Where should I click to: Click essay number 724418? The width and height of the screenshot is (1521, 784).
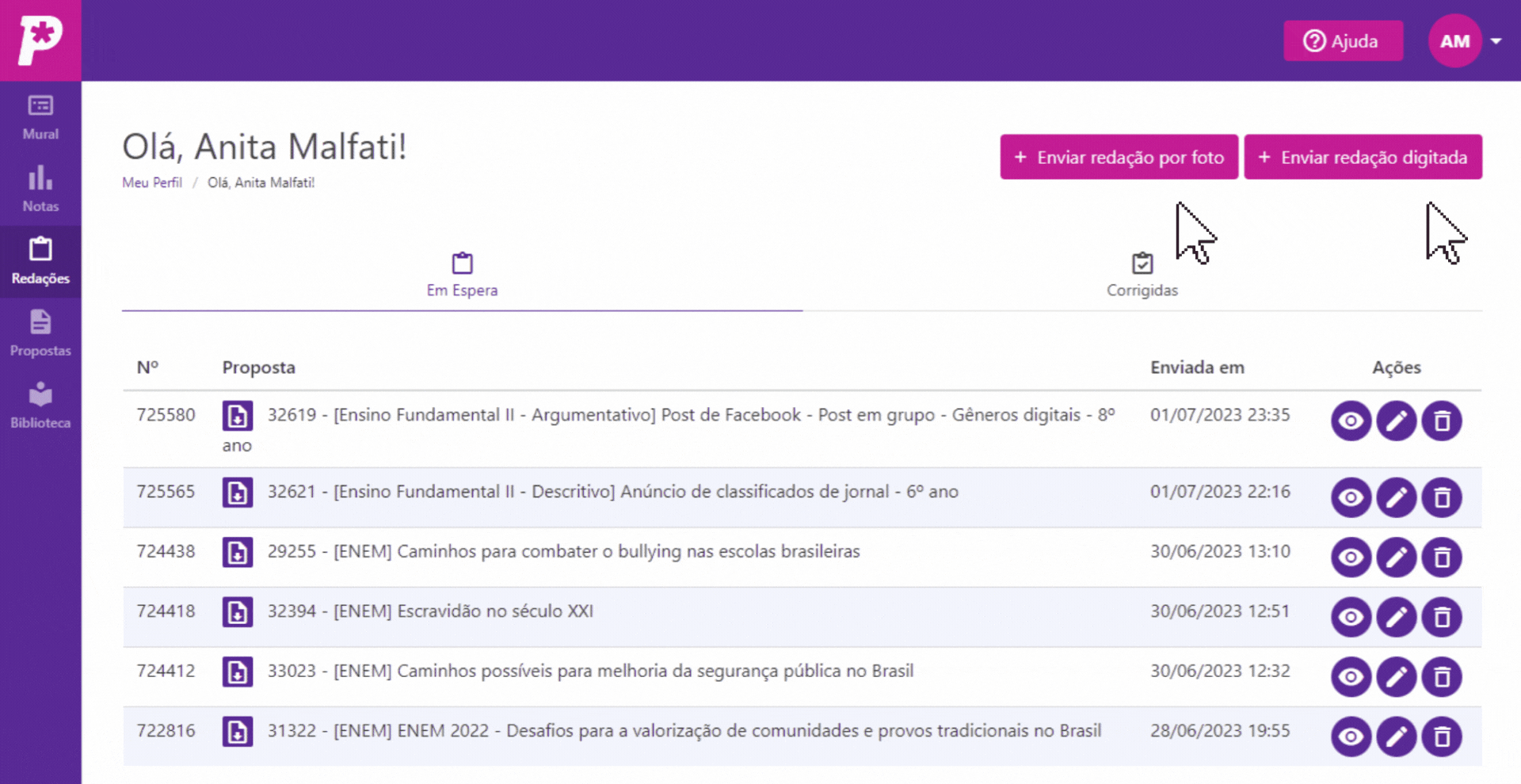(x=166, y=611)
